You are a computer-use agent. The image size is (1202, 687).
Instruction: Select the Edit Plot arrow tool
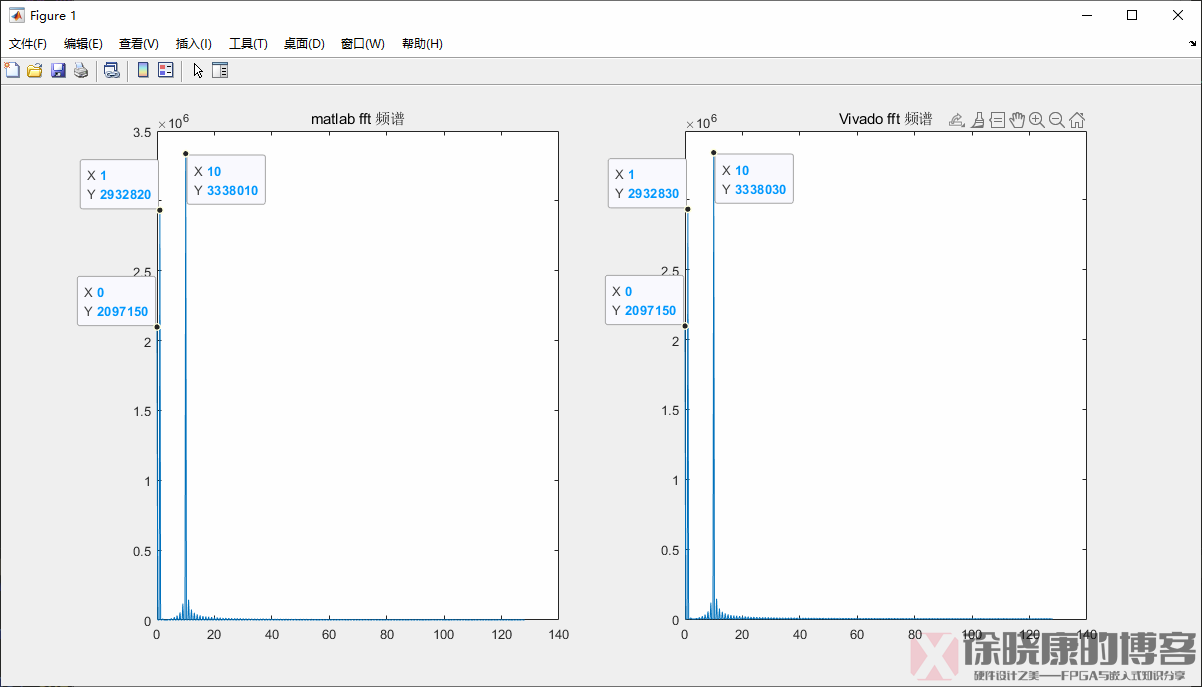coord(197,70)
